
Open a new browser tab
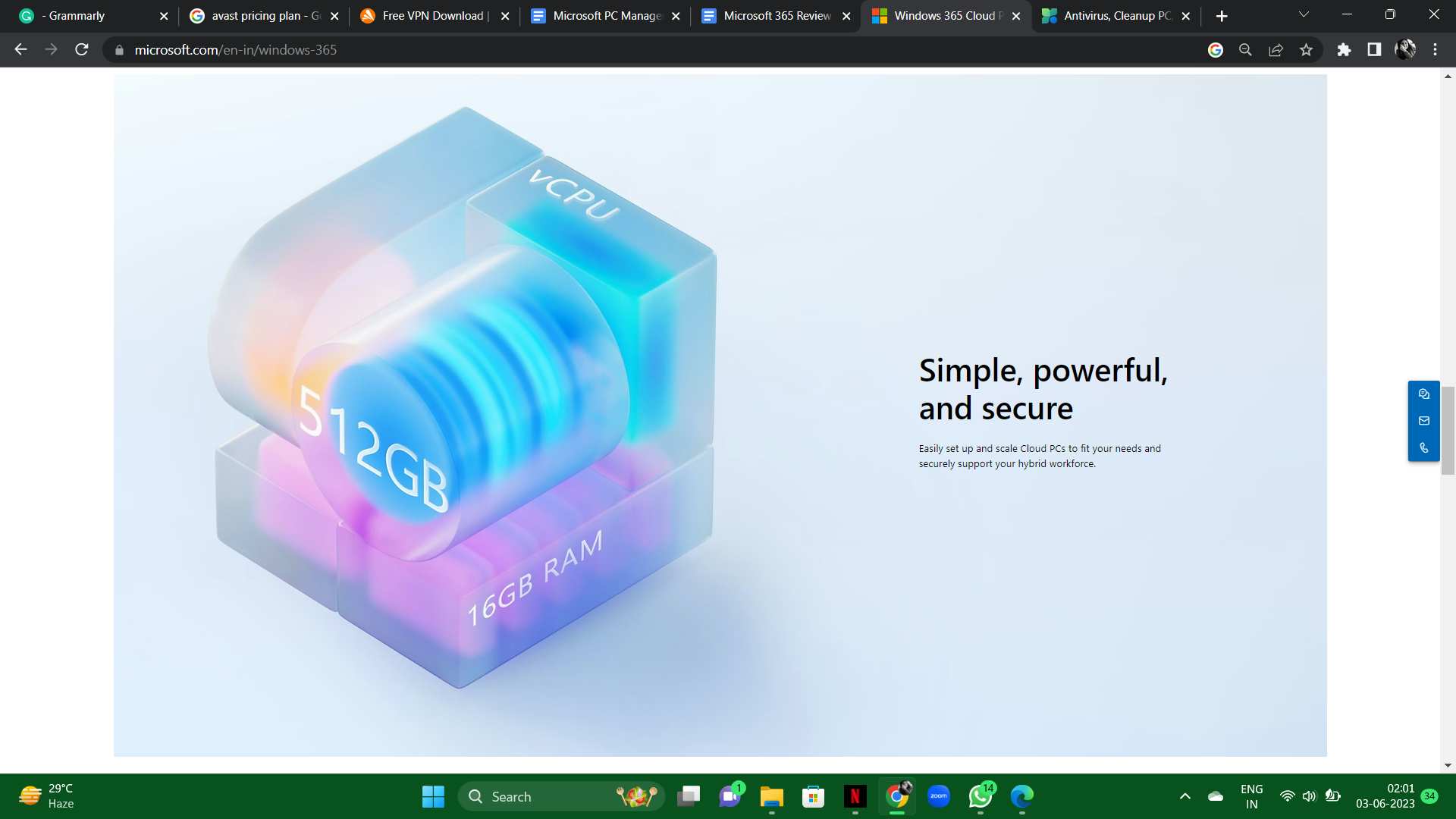coord(1222,15)
